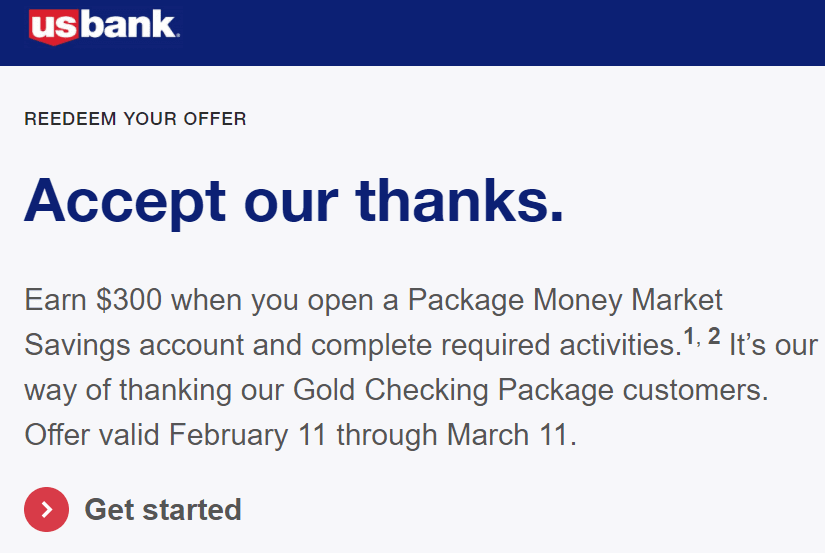The image size is (825, 553).
Task: Click the word 'Earn' starting the paragraph
Action: [x=55, y=300]
